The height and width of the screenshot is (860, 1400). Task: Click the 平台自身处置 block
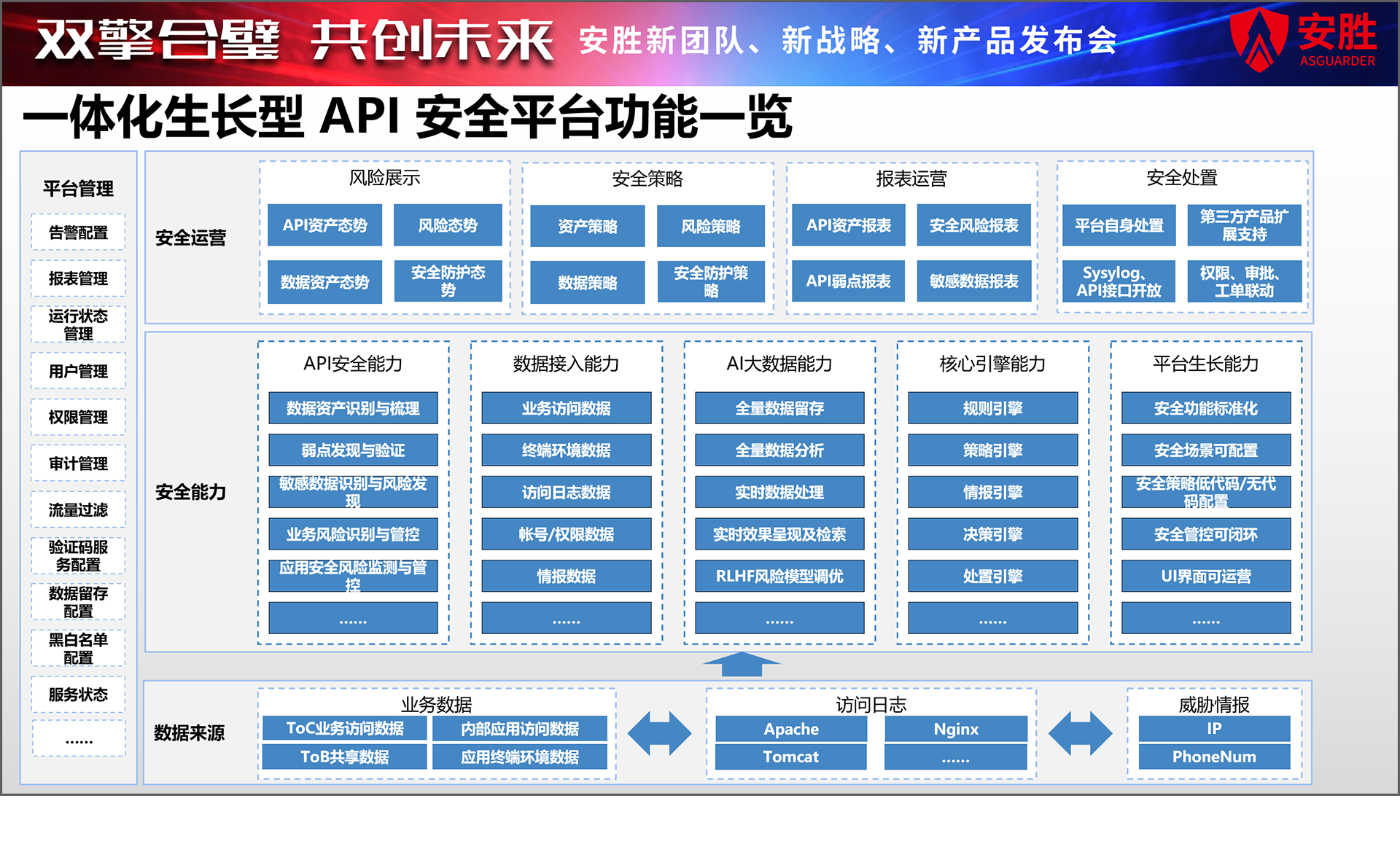point(1119,225)
